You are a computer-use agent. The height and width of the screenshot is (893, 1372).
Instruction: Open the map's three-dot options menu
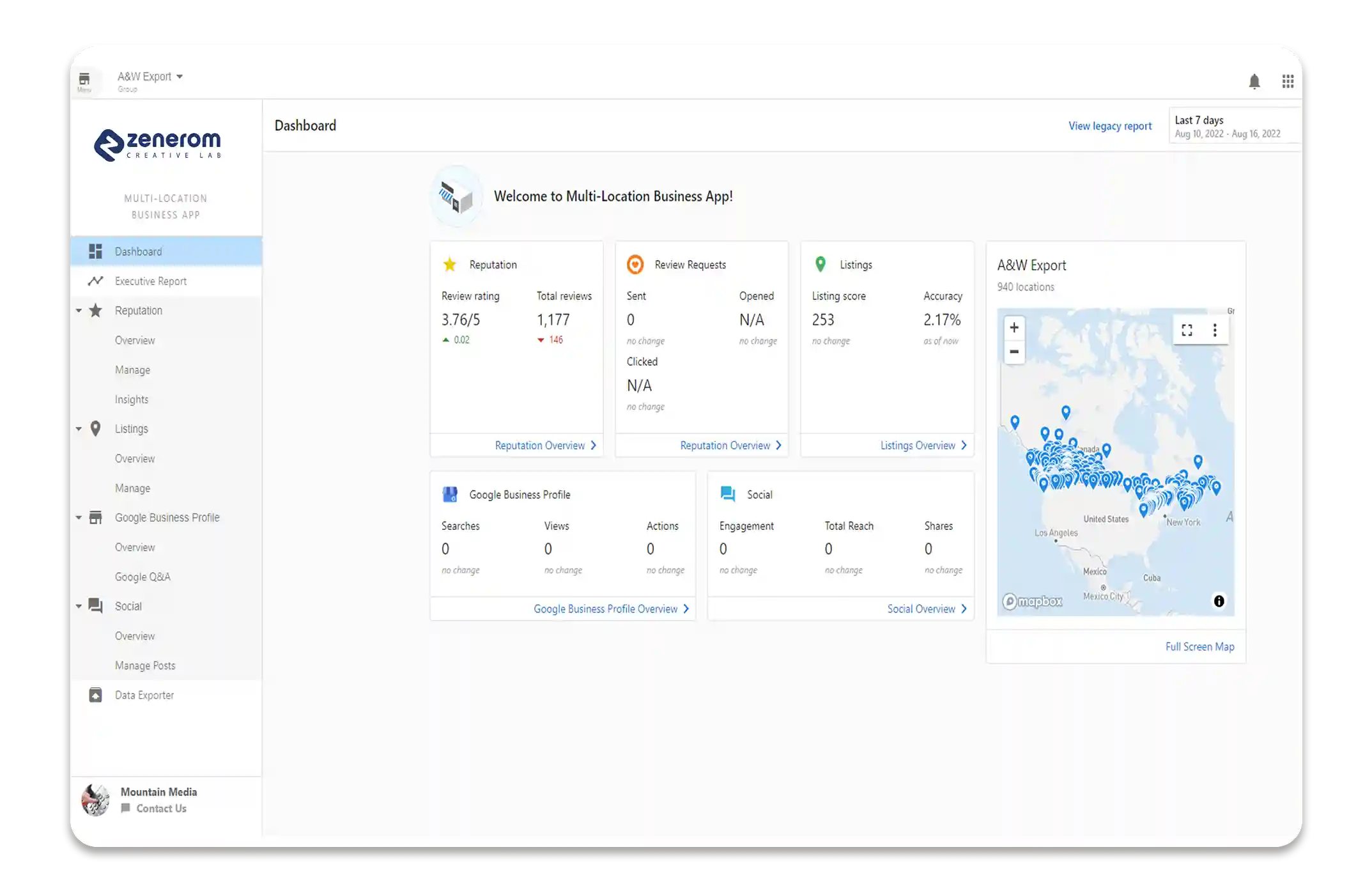pos(1215,330)
